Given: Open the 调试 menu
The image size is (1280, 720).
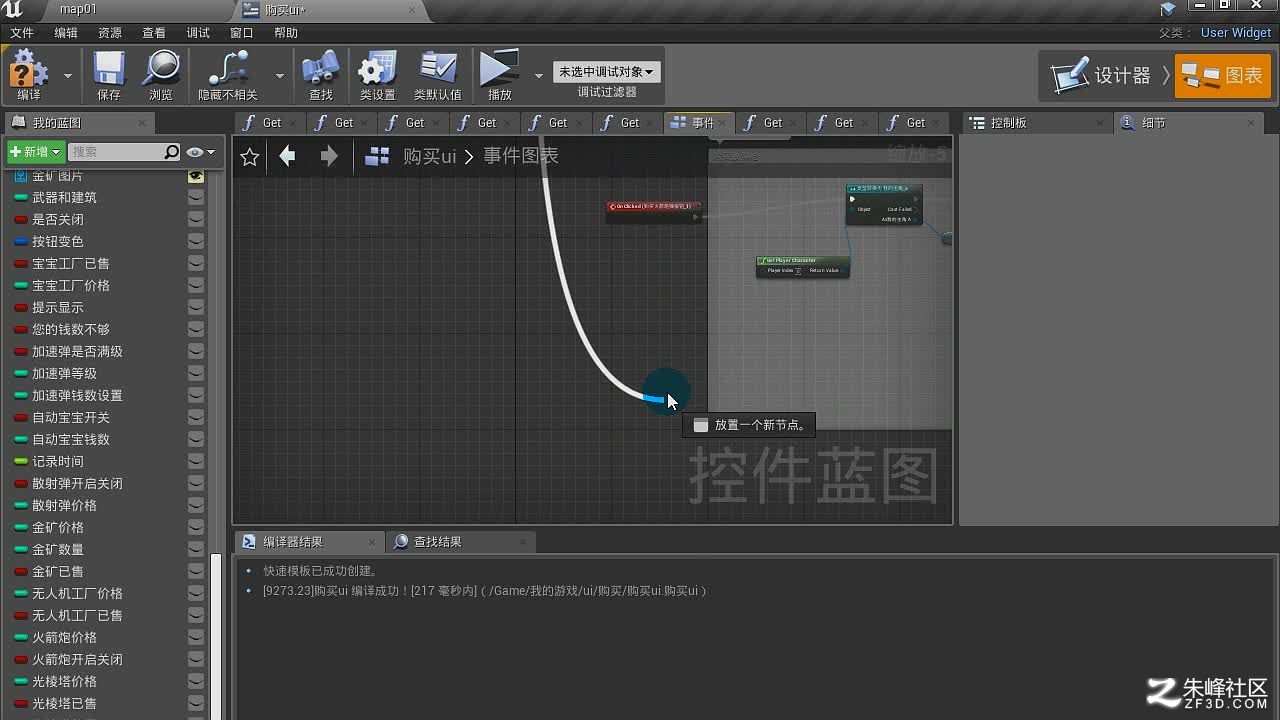Looking at the screenshot, I should [x=198, y=33].
